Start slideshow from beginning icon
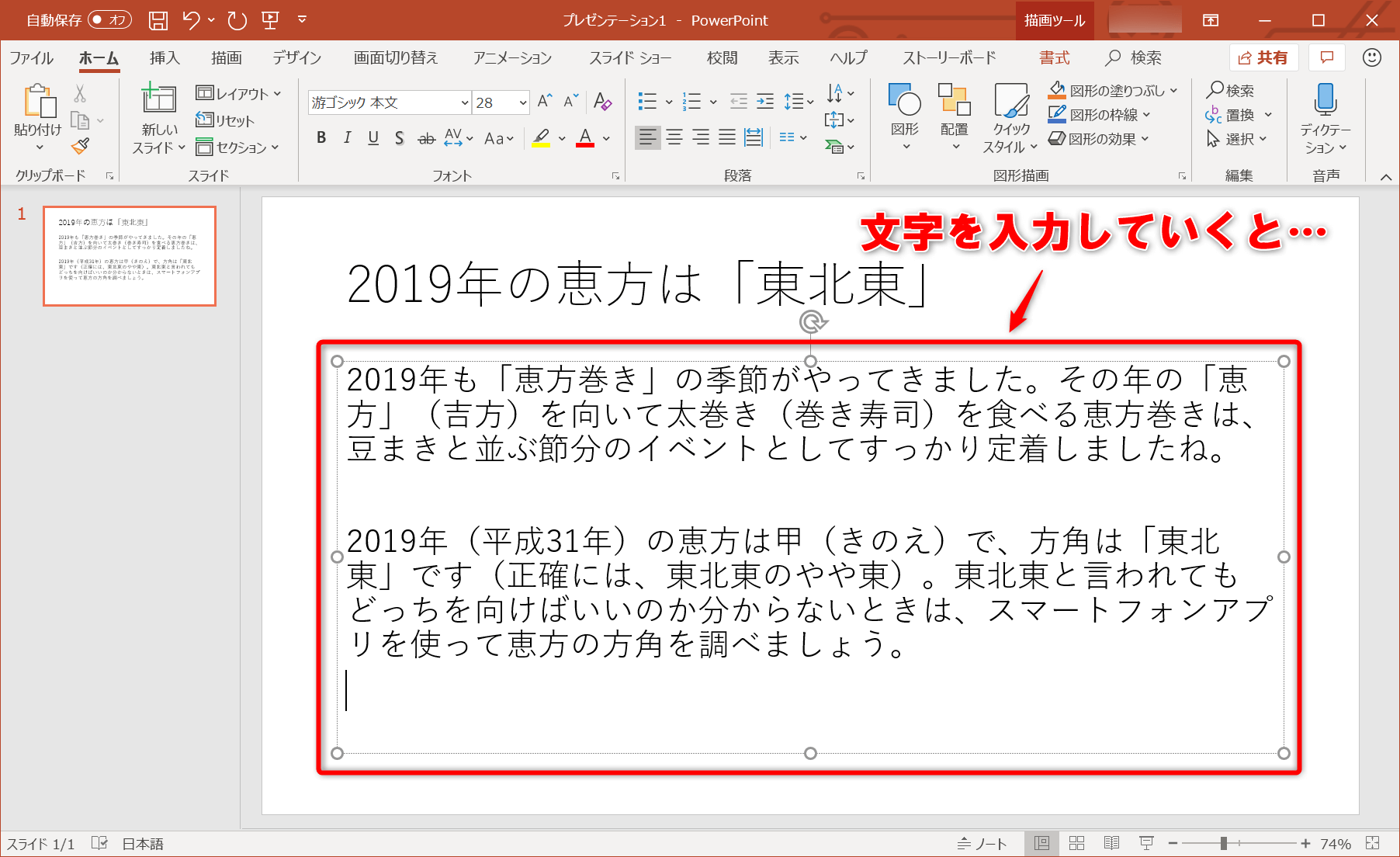 point(271,20)
